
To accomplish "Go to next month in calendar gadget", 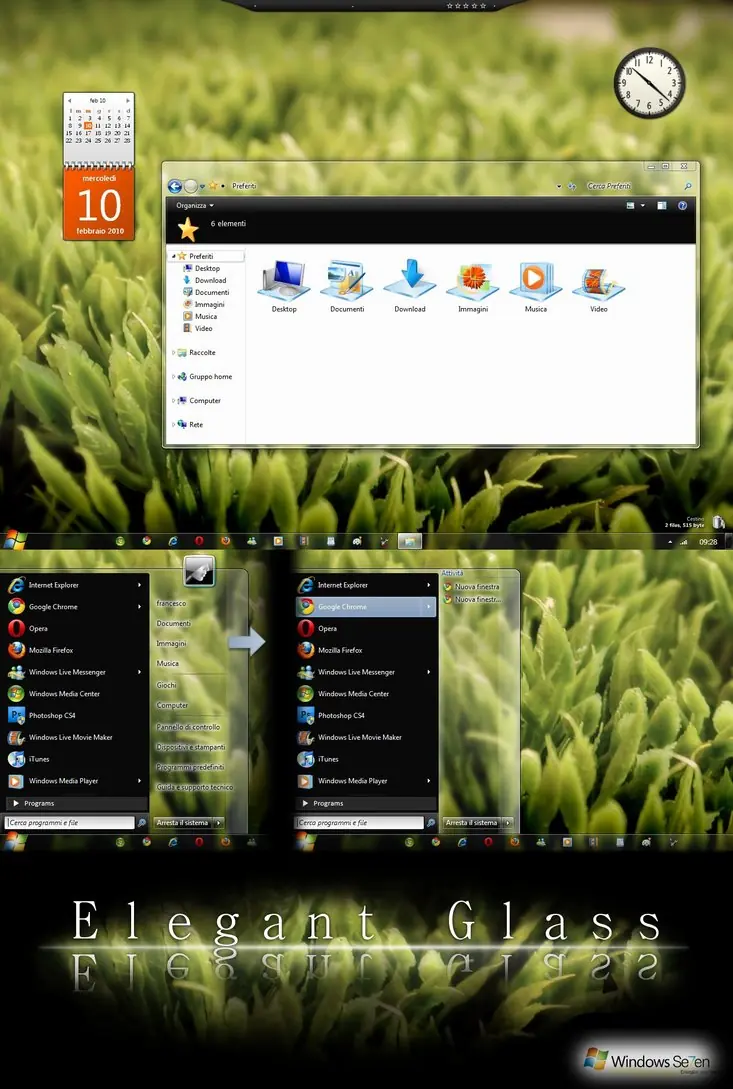I will (x=128, y=101).
